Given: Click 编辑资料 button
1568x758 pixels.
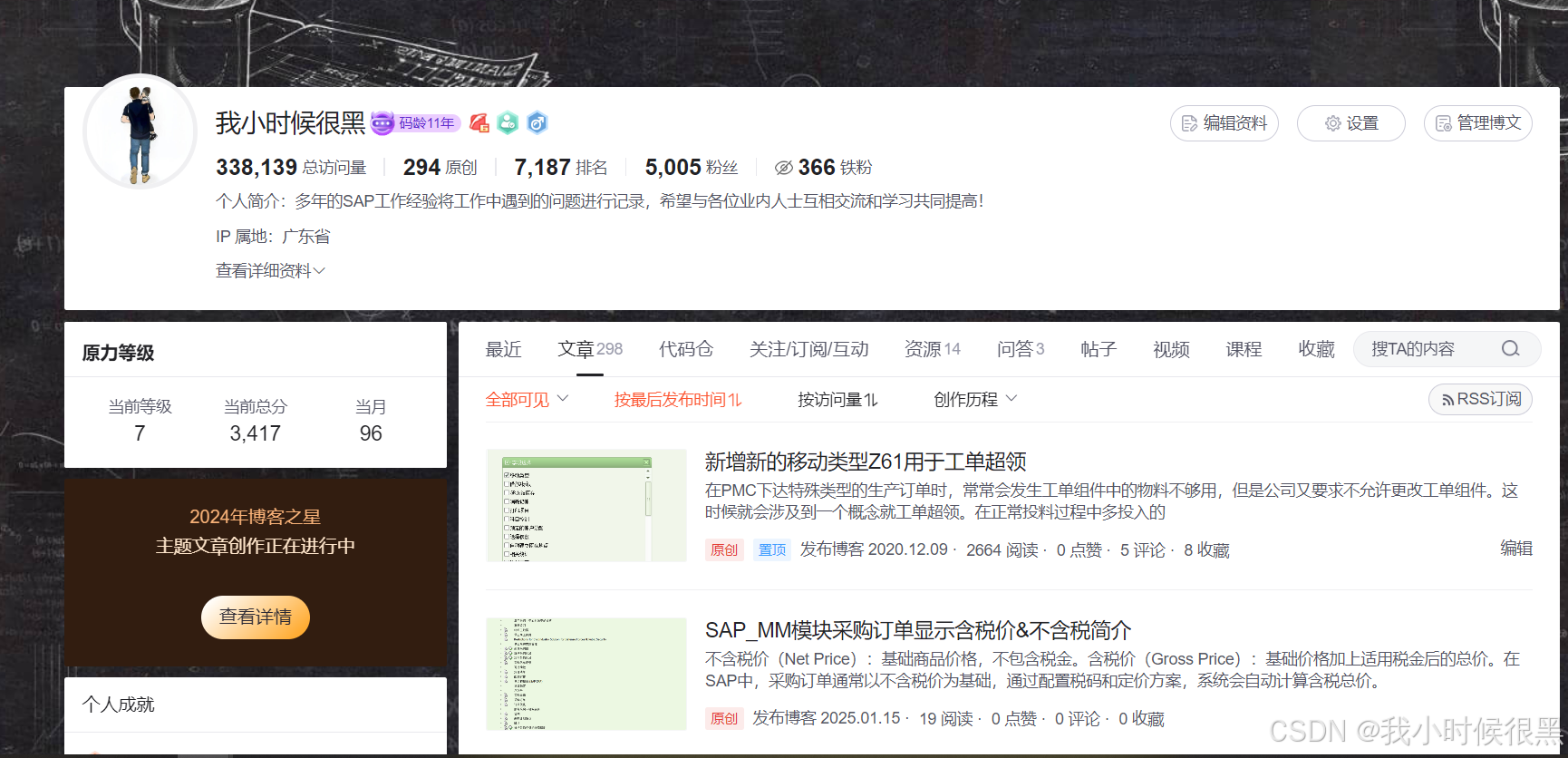Looking at the screenshot, I should [x=1224, y=123].
